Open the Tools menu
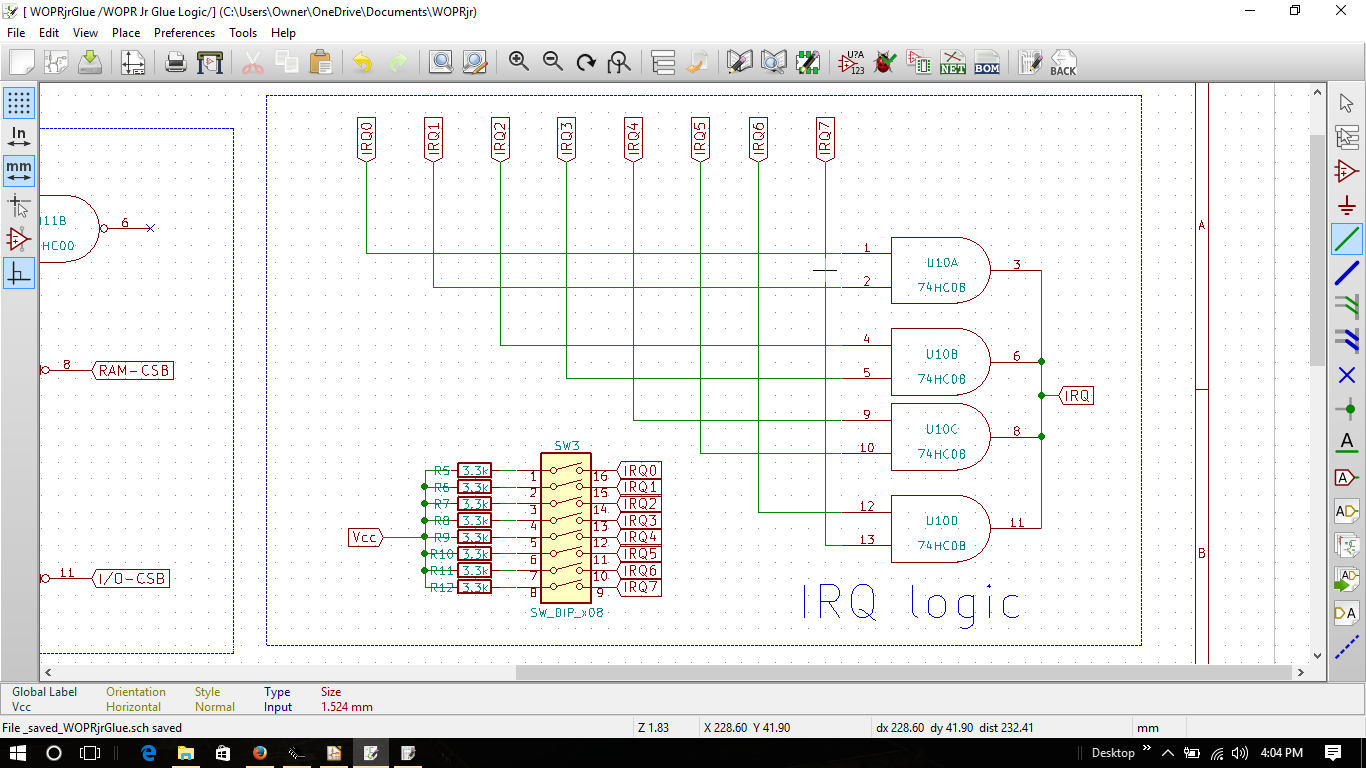Viewport: 1366px width, 768px height. (x=243, y=33)
